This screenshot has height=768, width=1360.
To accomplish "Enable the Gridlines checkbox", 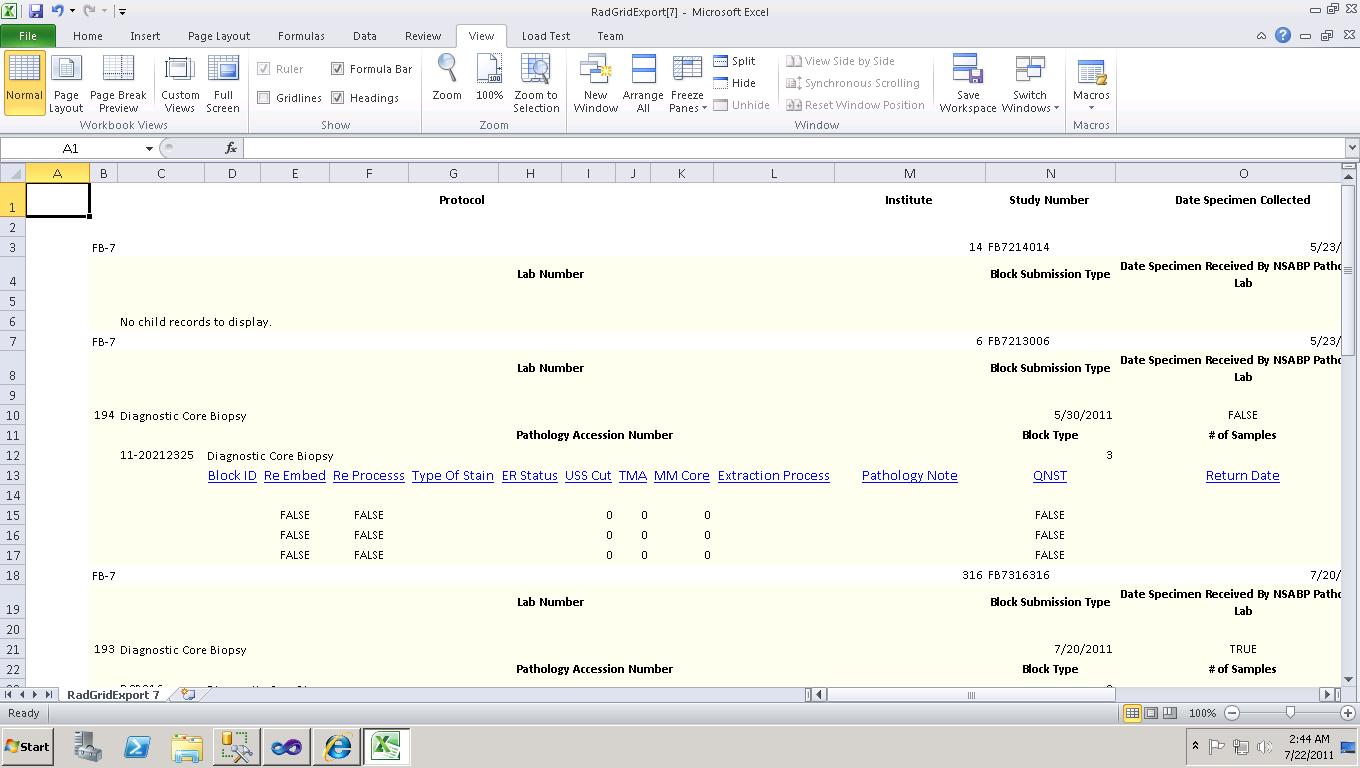I will pos(264,98).
